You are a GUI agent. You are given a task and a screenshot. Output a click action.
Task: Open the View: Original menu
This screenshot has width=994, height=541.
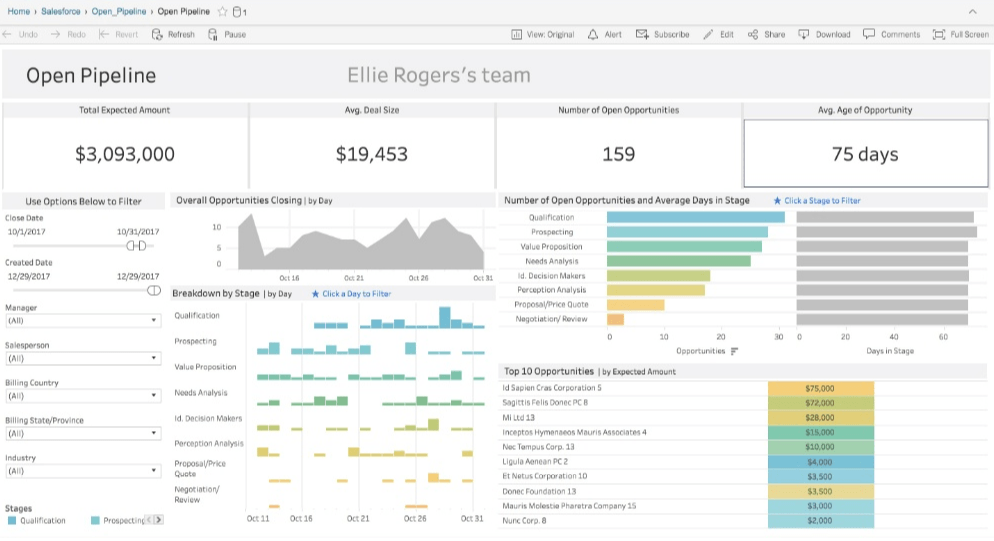click(543, 34)
